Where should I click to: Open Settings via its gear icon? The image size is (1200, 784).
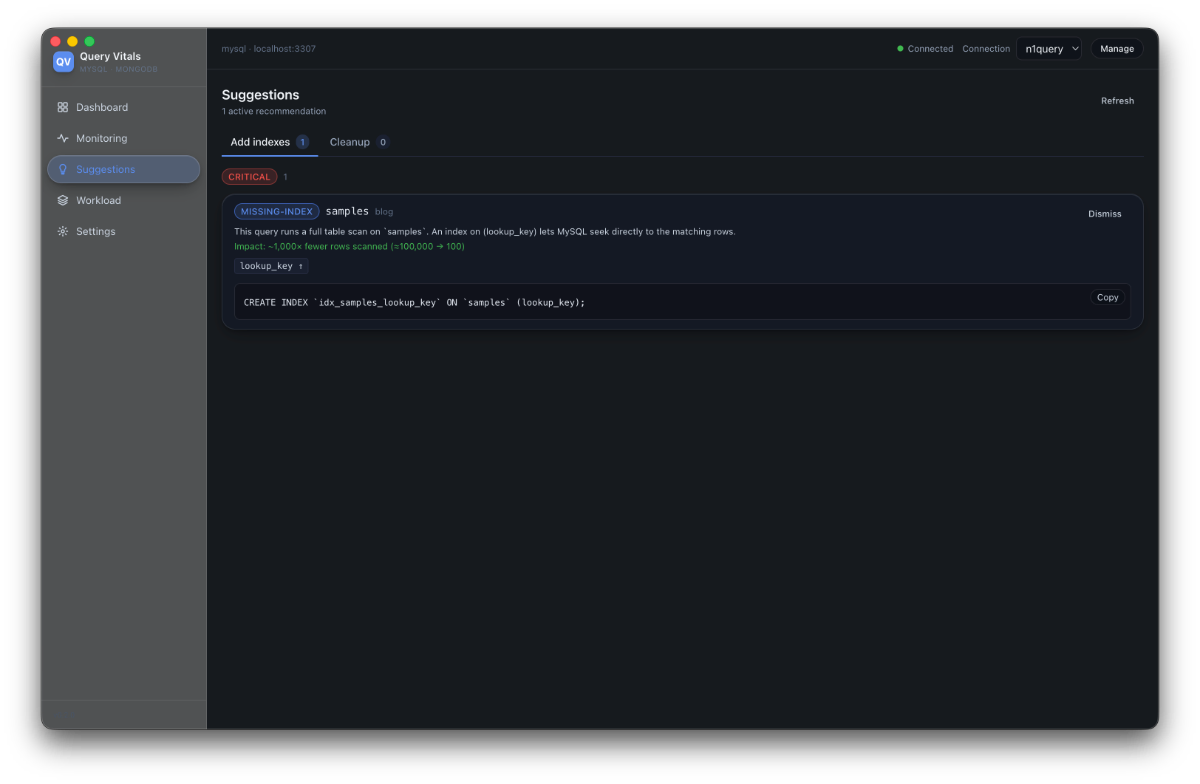point(63,231)
